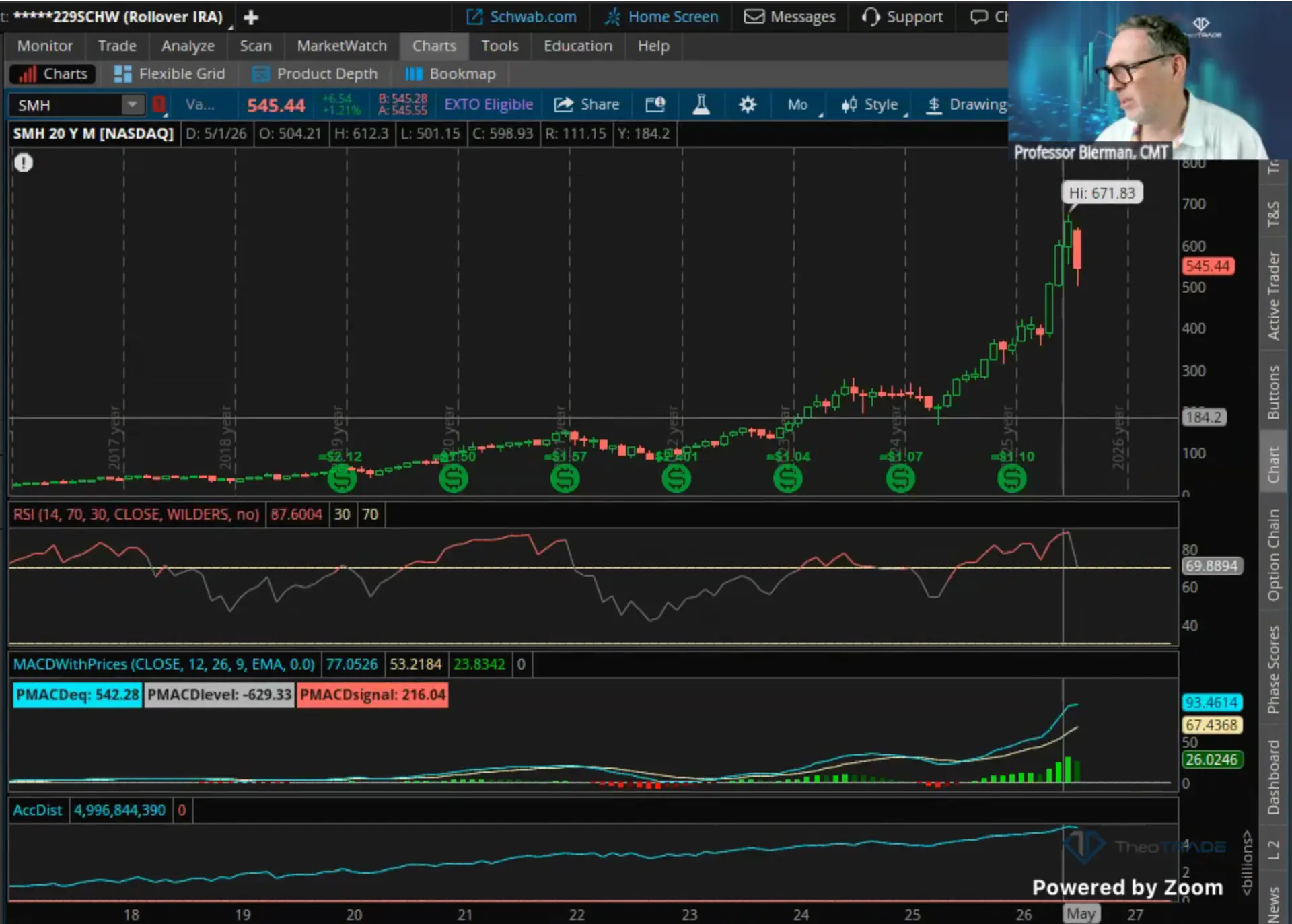The image size is (1292, 924).
Task: Click the dividend icon labeled $1.50
Action: (453, 478)
